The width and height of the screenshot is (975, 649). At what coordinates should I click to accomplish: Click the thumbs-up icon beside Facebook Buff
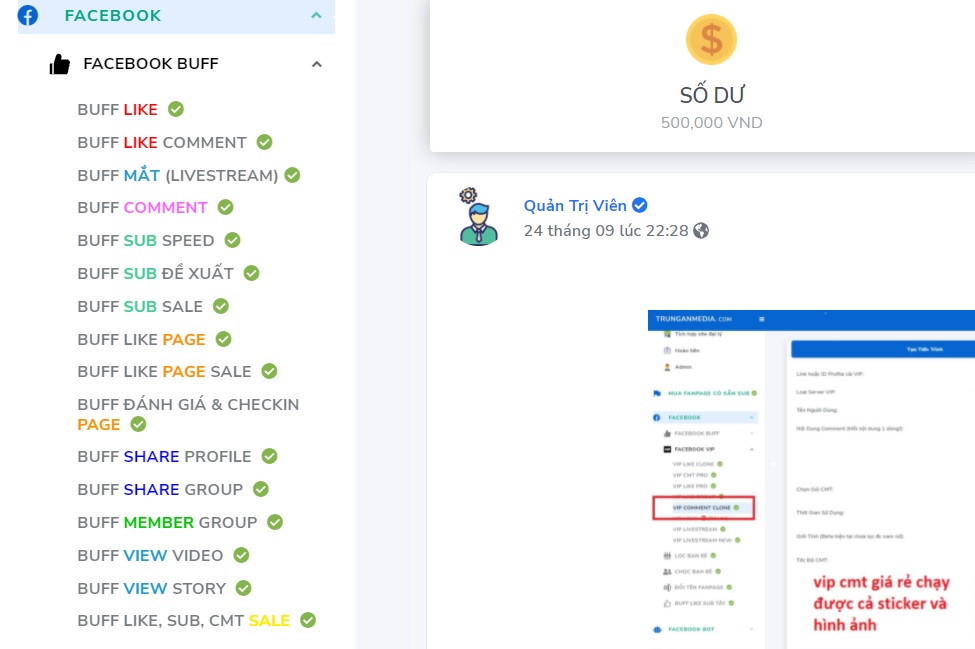(x=60, y=64)
